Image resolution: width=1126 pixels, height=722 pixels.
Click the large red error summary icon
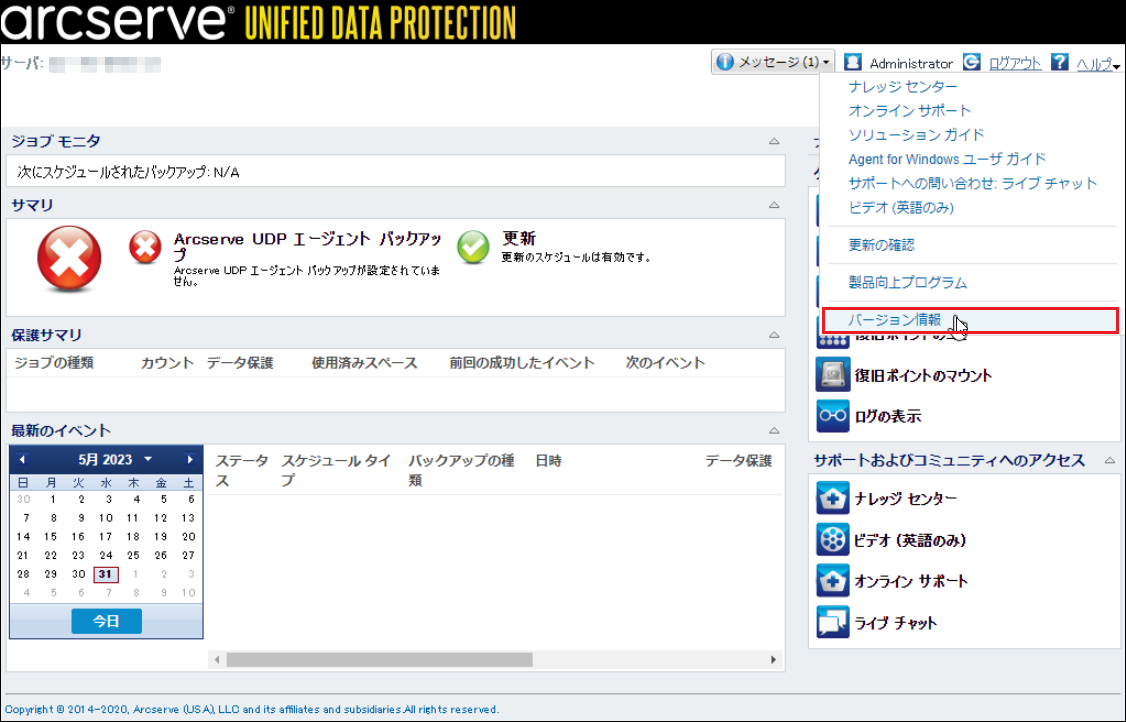(x=69, y=259)
